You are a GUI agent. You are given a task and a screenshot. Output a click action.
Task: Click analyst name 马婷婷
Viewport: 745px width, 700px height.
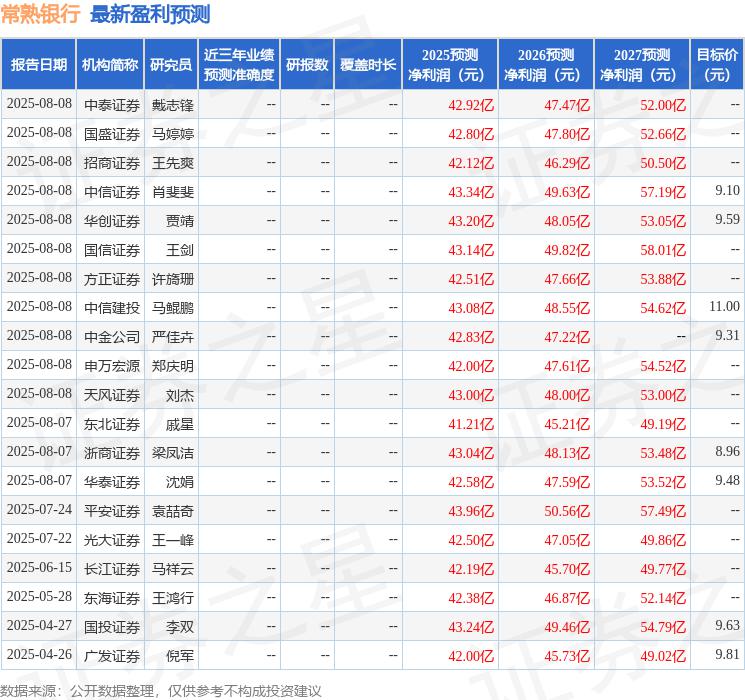[x=172, y=134]
